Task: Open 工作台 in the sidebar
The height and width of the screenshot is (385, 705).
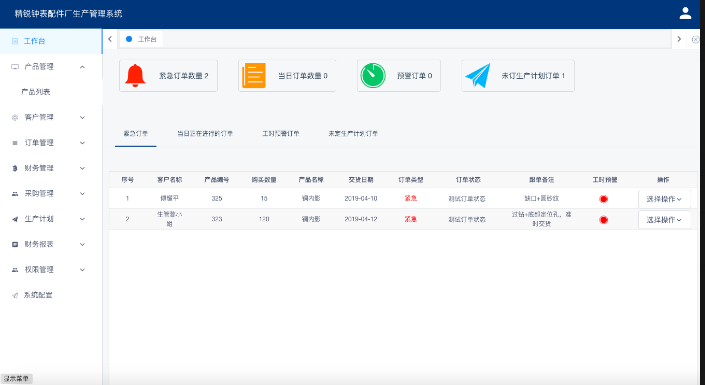Action: 51,41
